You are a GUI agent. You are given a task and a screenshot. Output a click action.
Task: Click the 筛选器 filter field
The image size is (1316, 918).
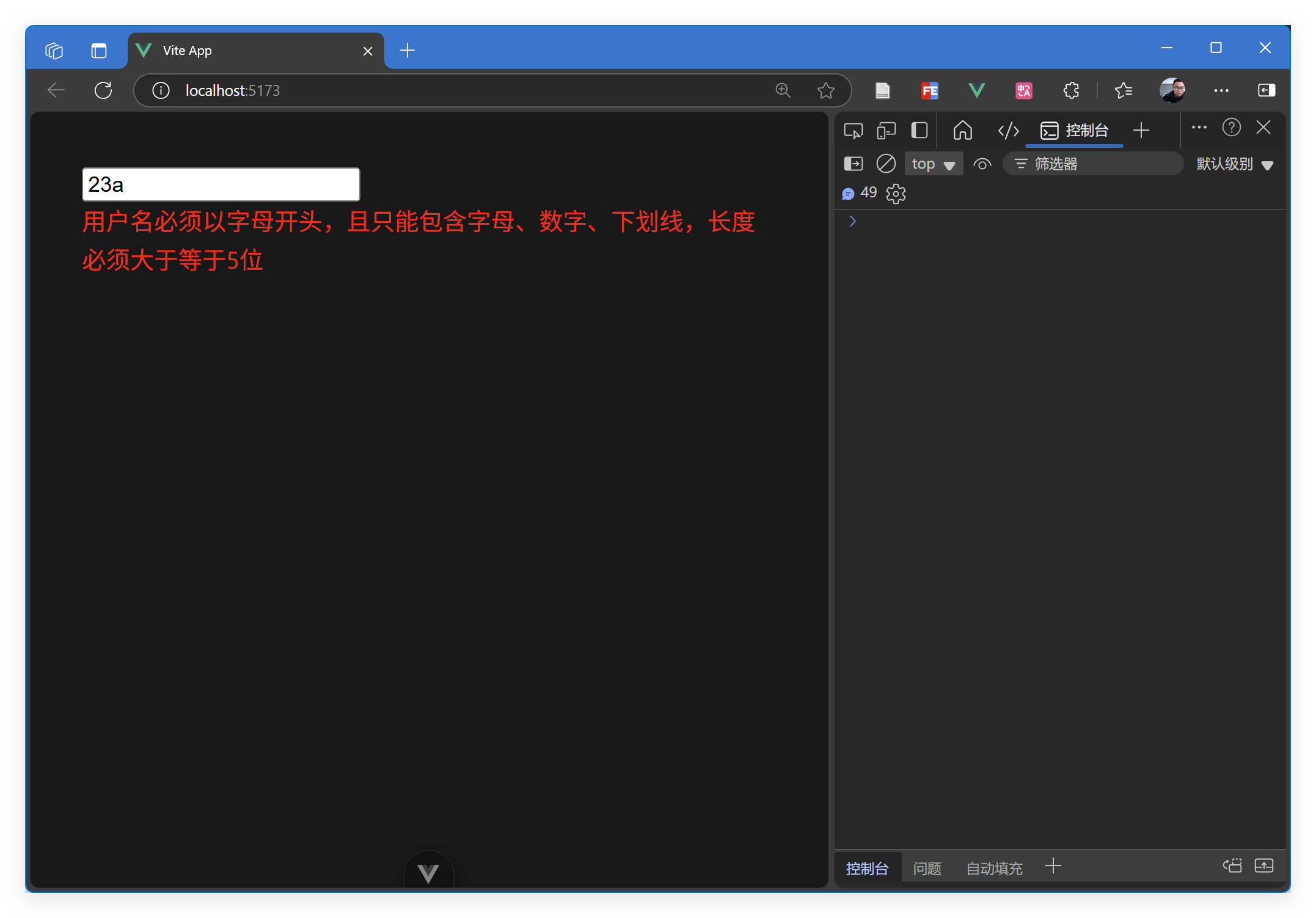pyautogui.click(x=1094, y=164)
